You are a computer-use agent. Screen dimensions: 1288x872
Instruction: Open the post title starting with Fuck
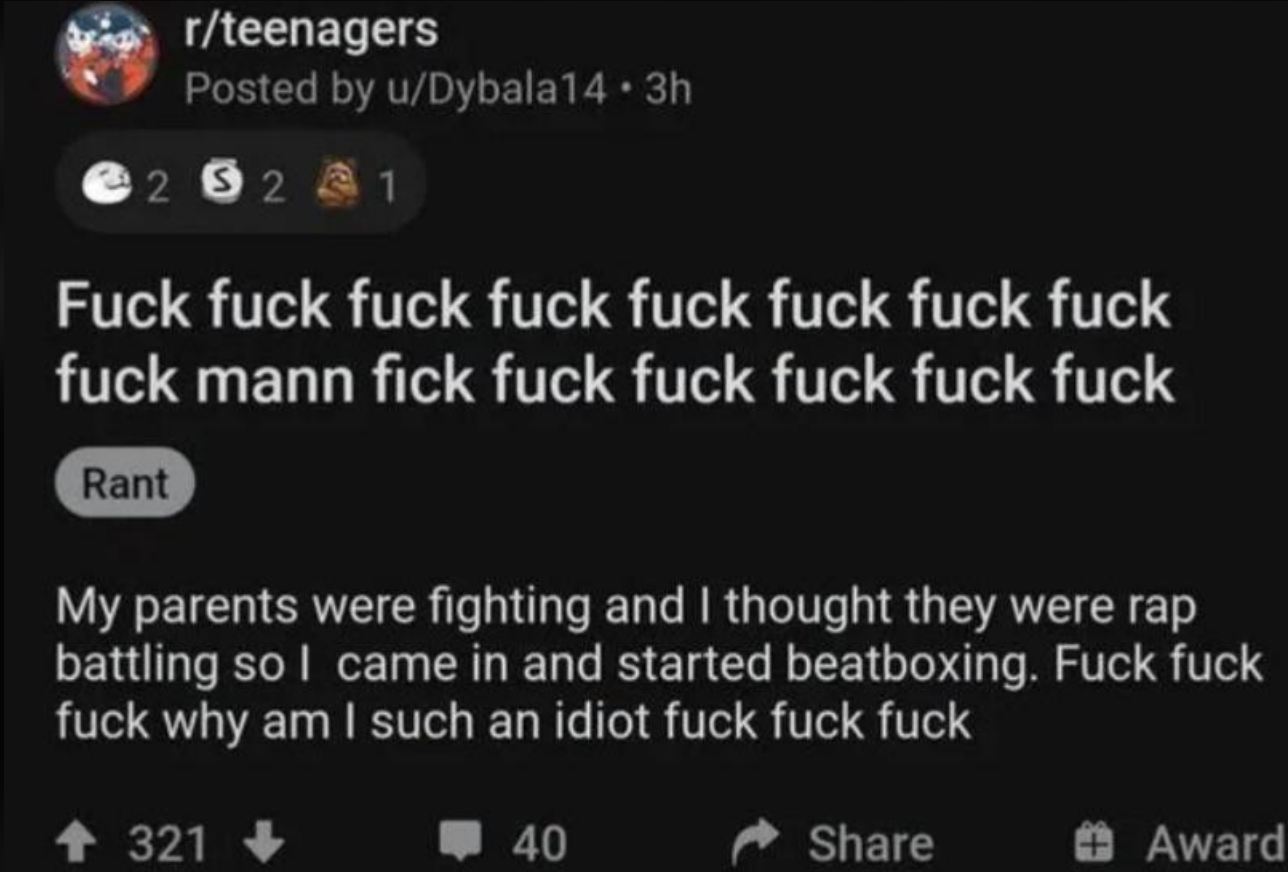pos(614,343)
